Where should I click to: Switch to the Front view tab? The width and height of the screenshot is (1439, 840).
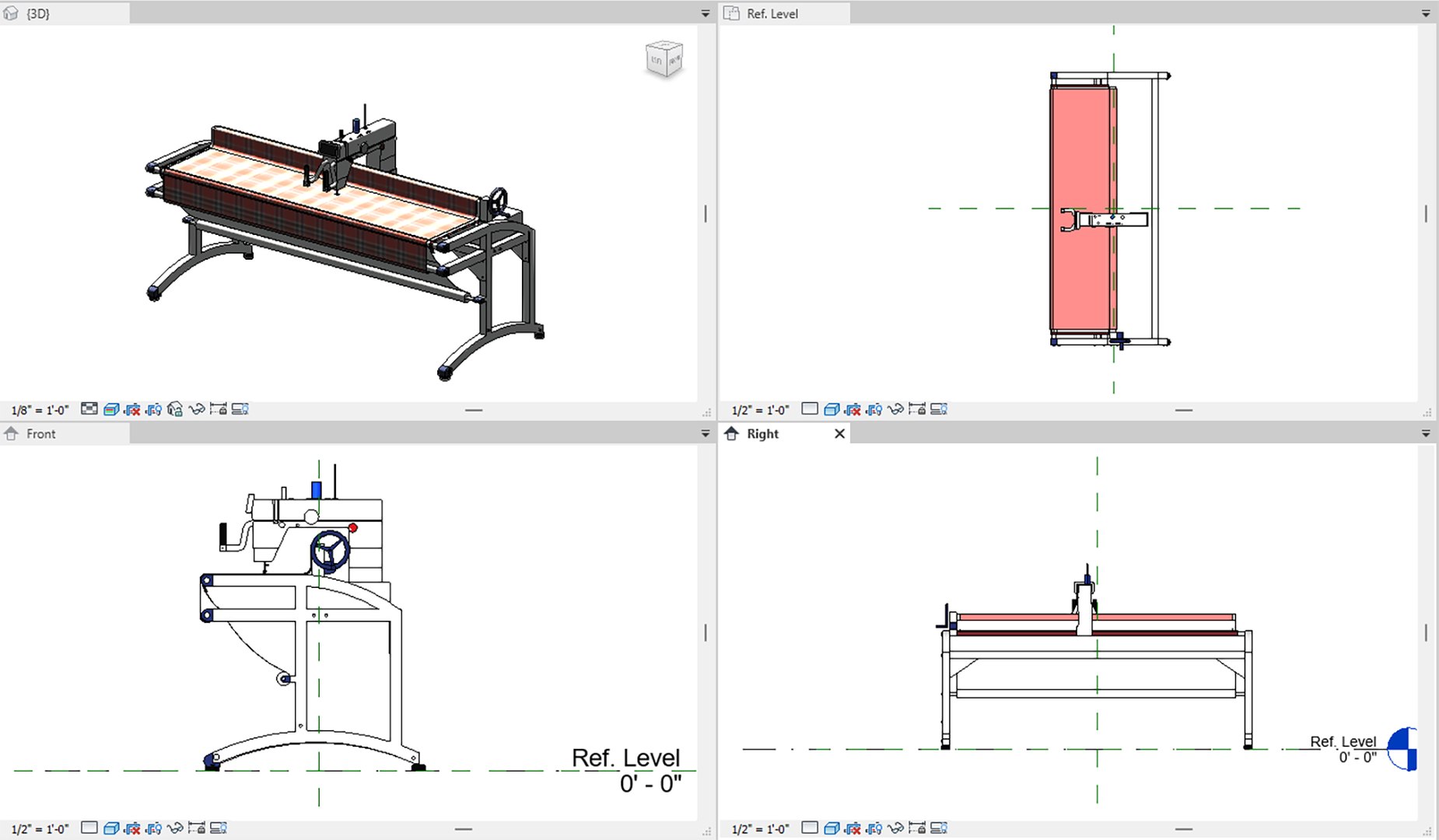[65, 434]
